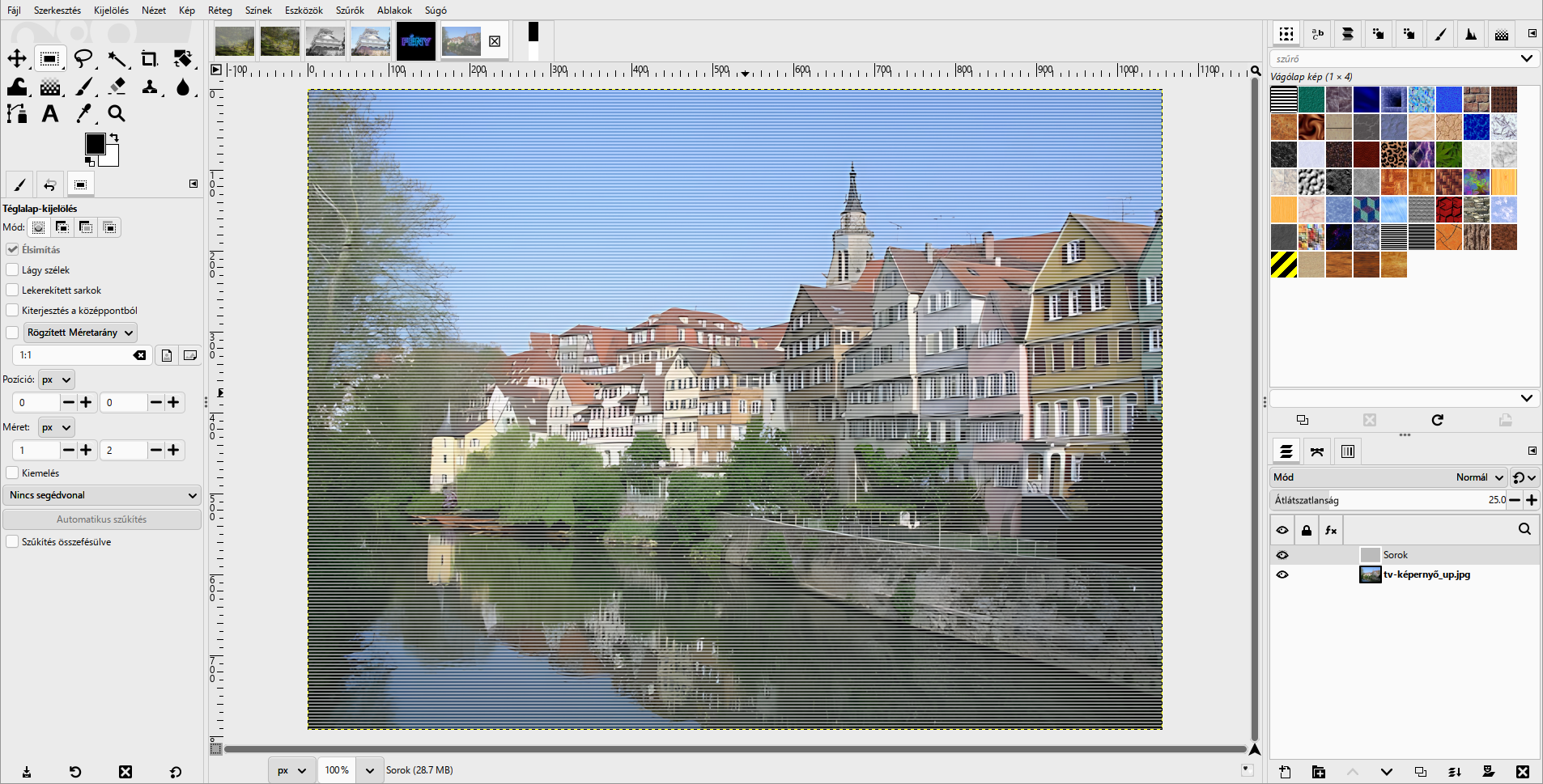Screen dimensions: 1543x784
Task: Select the Gradient tool
Action: 50,87
